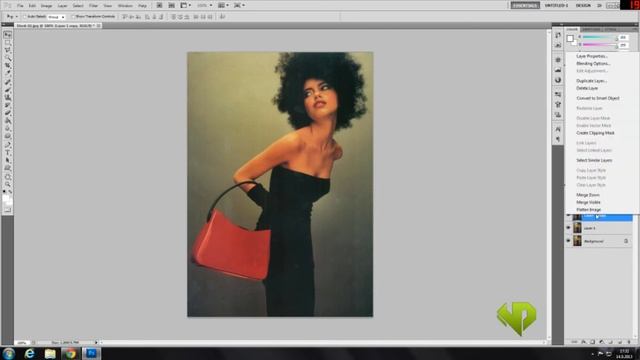Select the Lasso tool
The height and width of the screenshot is (360, 640).
pos(7,50)
